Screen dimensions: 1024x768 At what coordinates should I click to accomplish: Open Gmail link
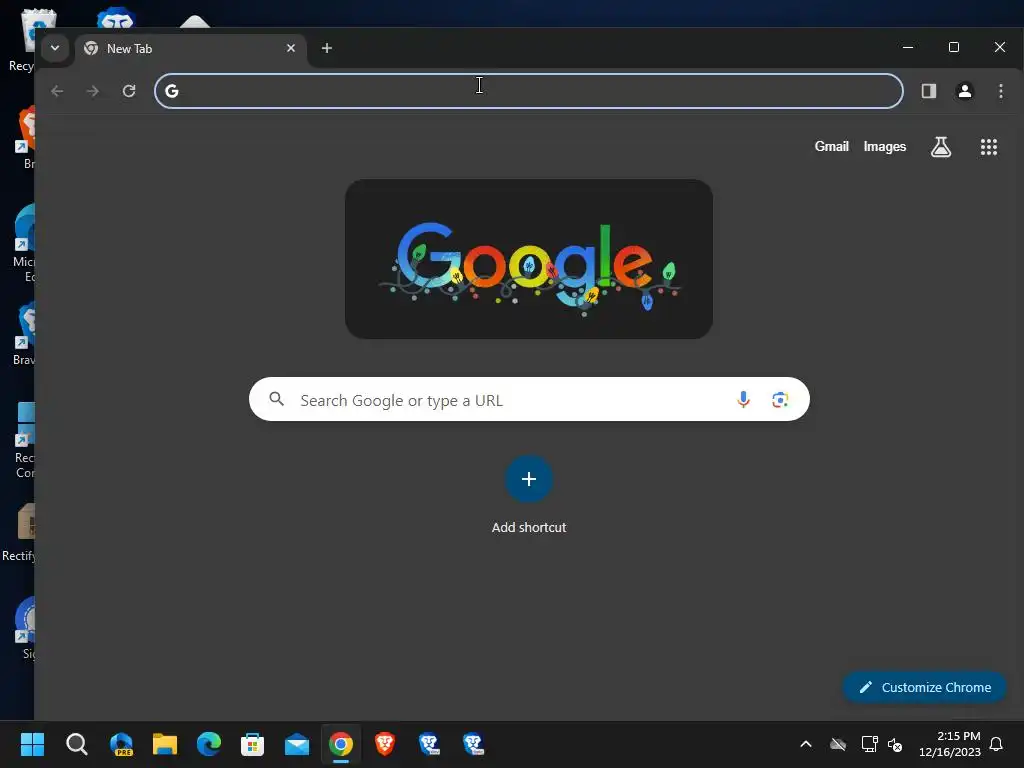tap(831, 146)
